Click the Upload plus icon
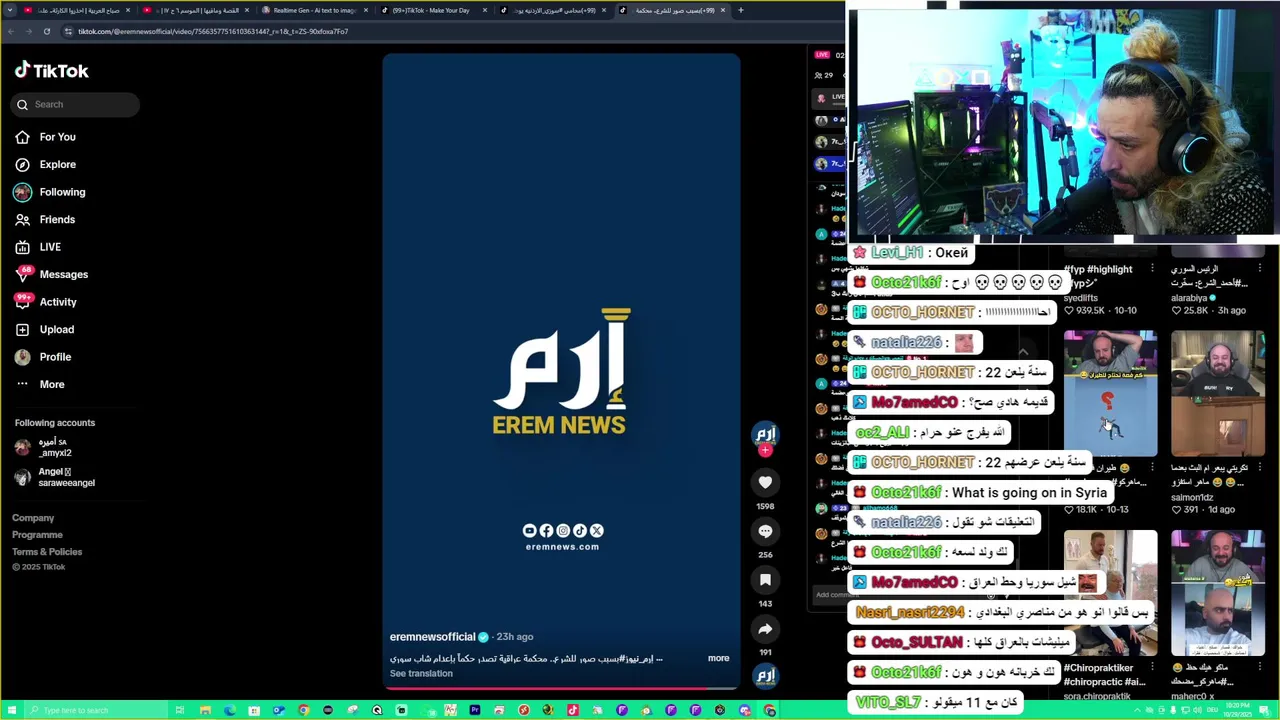 click(x=22, y=329)
